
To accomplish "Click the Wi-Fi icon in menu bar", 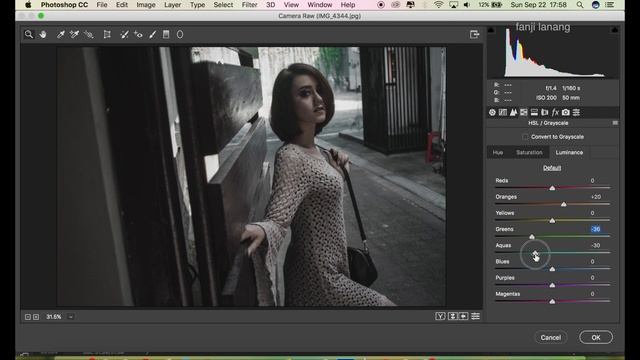I will (x=438, y=5).
